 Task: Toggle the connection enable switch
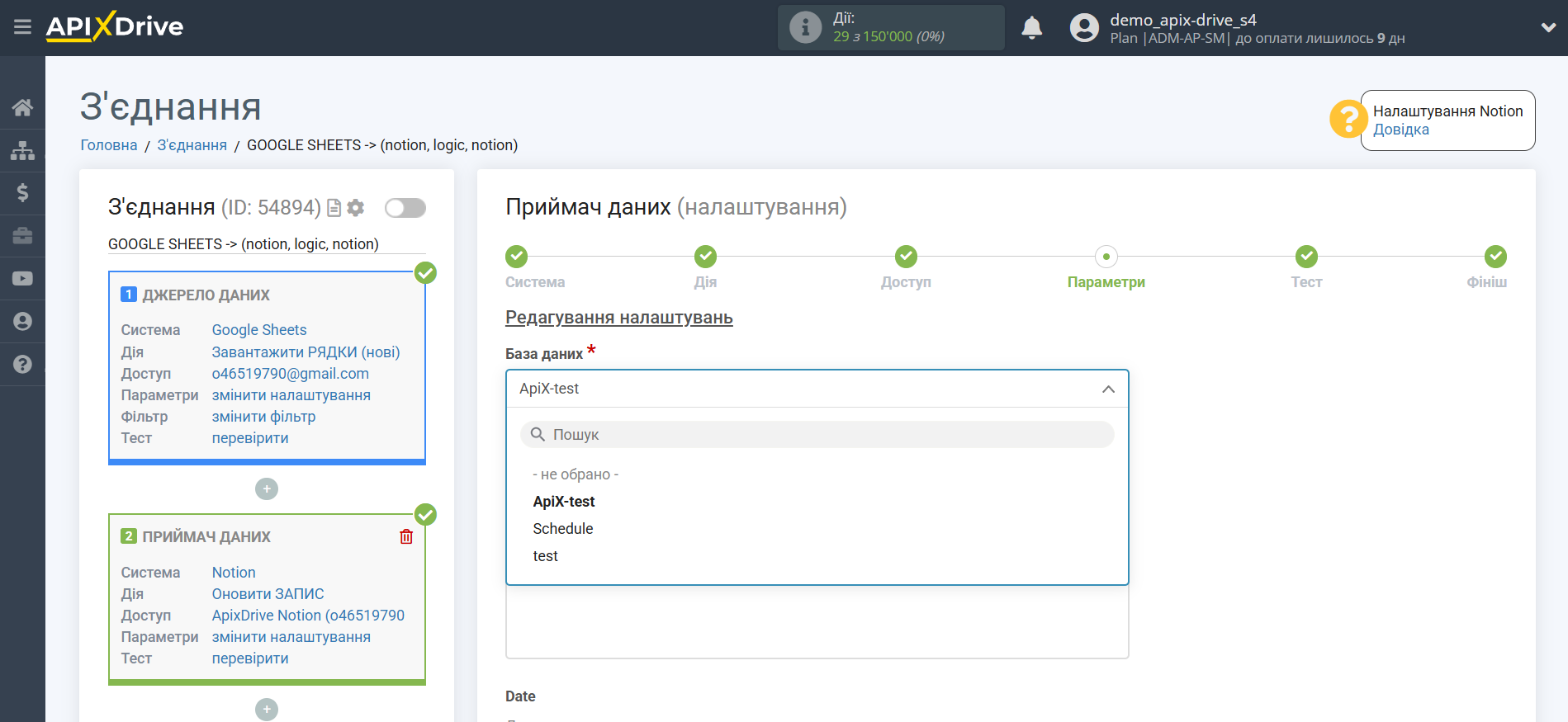pyautogui.click(x=405, y=208)
